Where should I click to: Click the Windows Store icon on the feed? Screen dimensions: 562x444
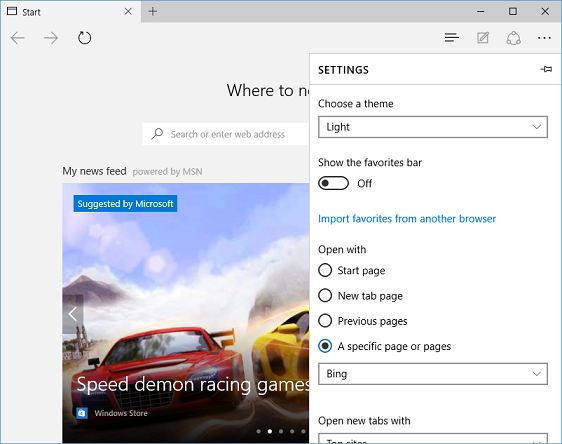(x=82, y=413)
